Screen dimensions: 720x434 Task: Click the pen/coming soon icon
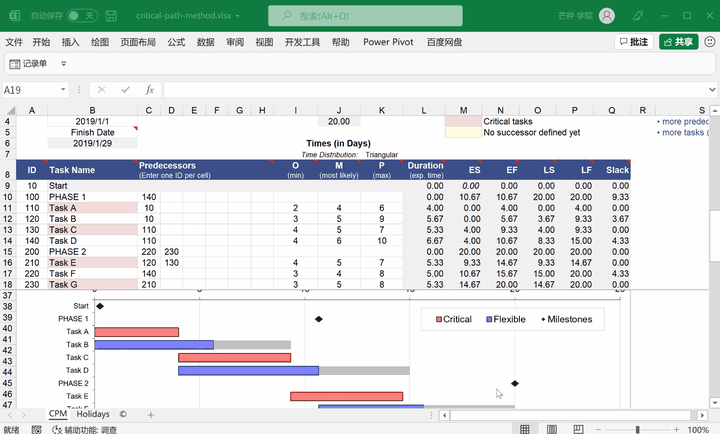click(638, 16)
